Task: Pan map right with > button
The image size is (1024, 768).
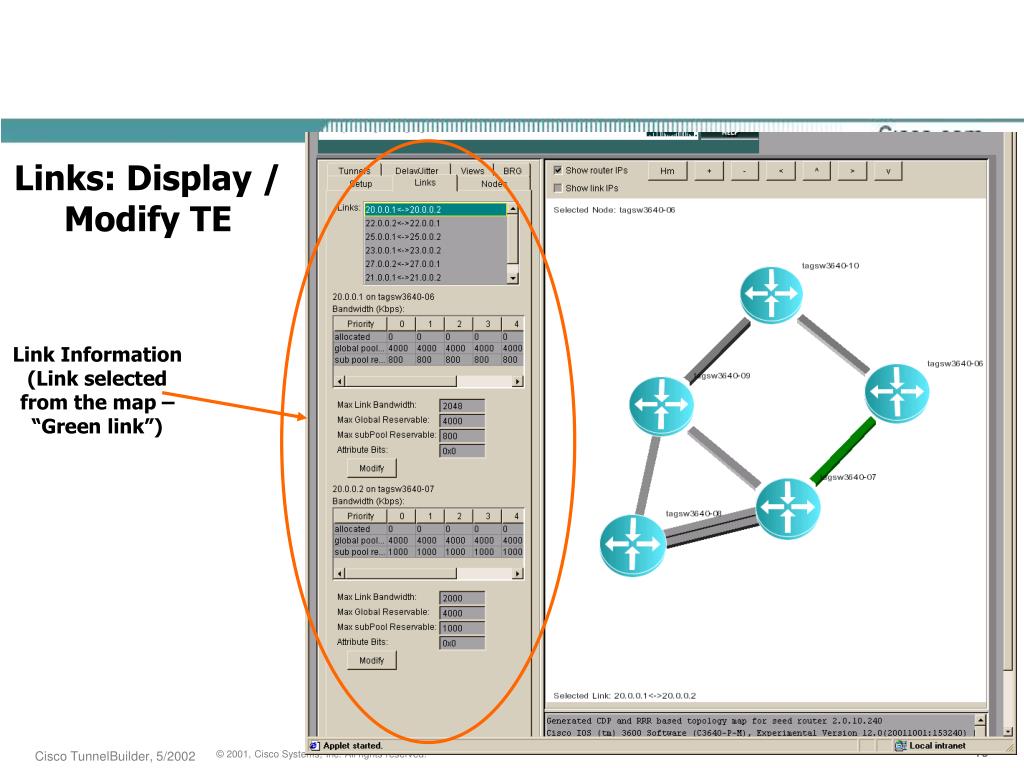Action: [852, 171]
